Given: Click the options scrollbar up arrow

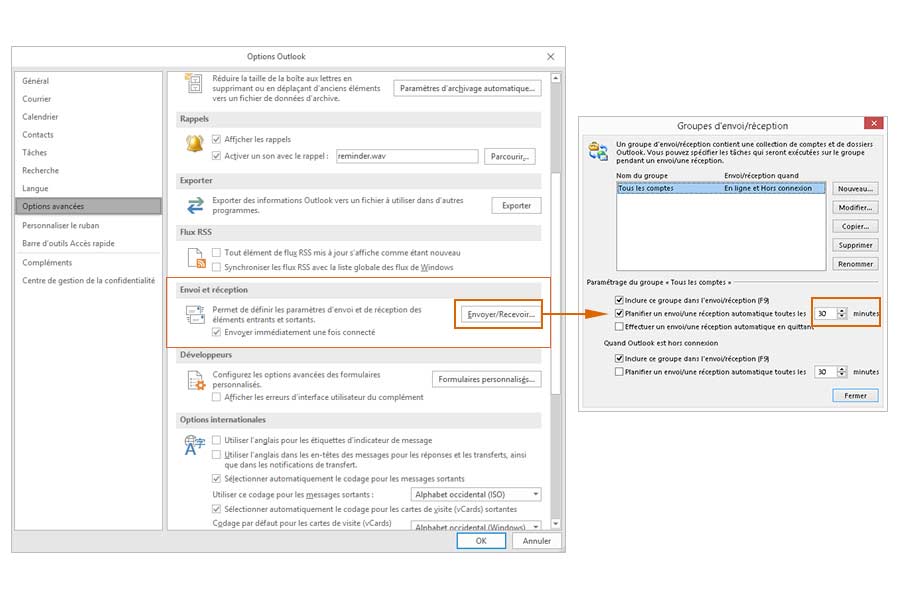Looking at the screenshot, I should pos(556,78).
